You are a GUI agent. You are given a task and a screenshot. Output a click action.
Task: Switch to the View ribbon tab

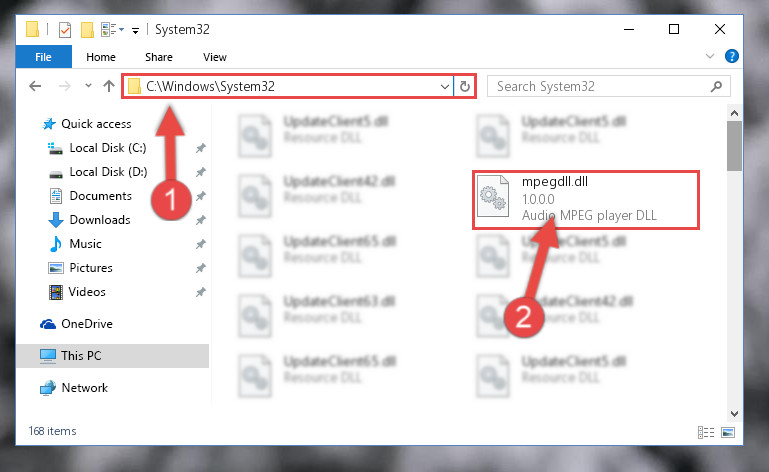215,57
